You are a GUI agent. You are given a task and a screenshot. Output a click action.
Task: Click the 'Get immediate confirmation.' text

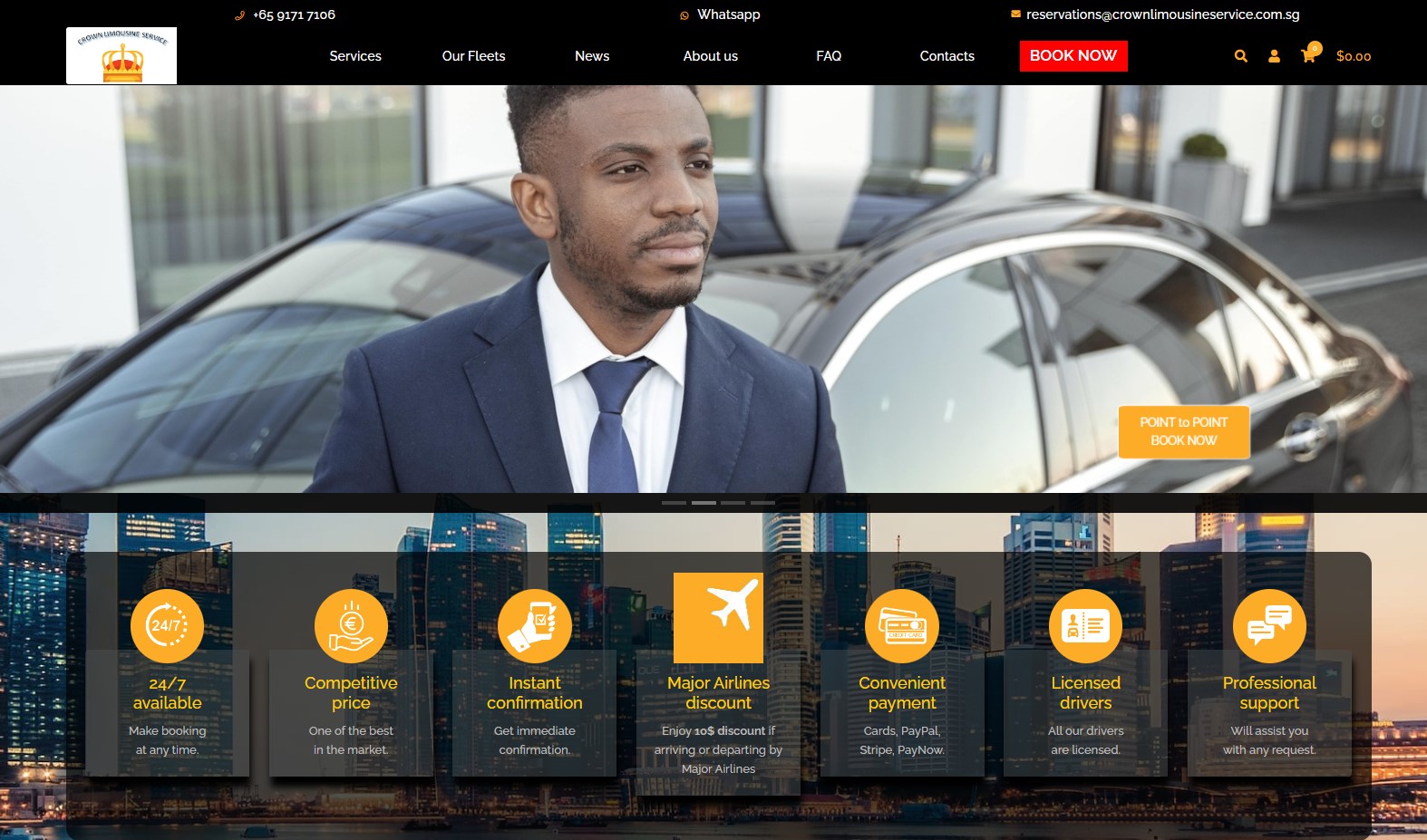[535, 740]
